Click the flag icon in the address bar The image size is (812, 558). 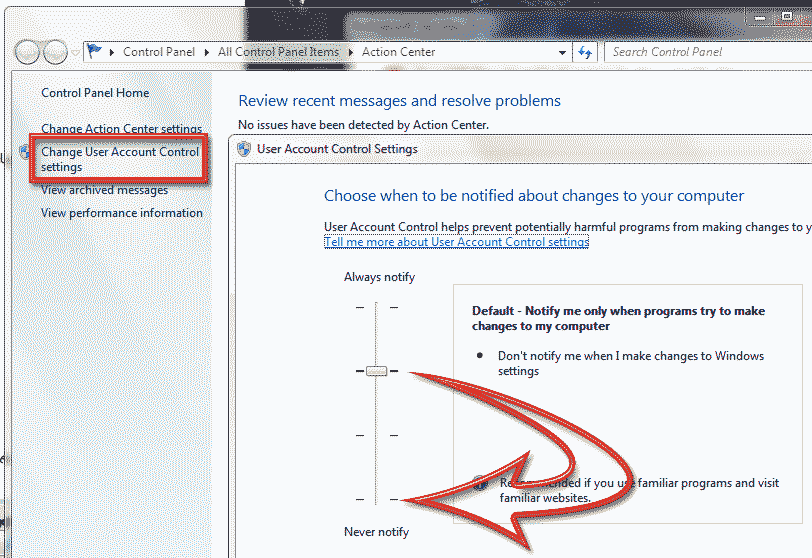(95, 52)
